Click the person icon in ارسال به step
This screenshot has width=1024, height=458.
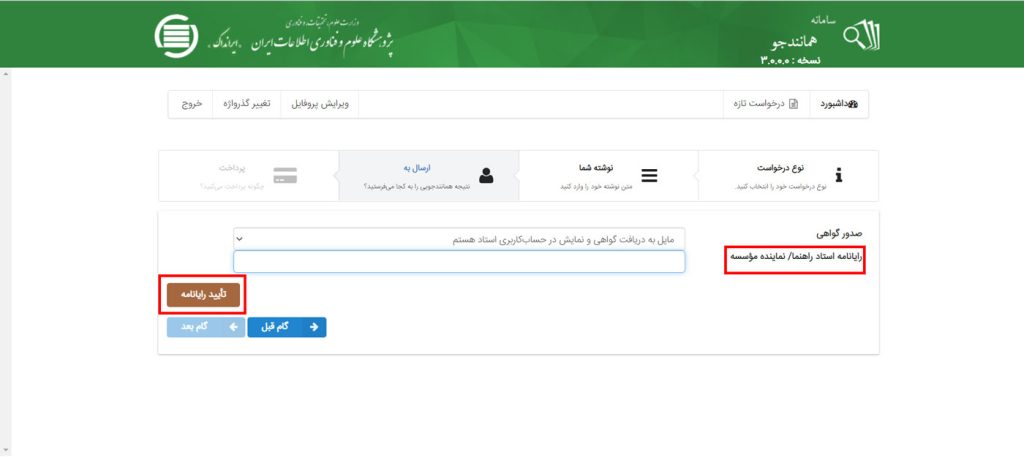pos(487,175)
